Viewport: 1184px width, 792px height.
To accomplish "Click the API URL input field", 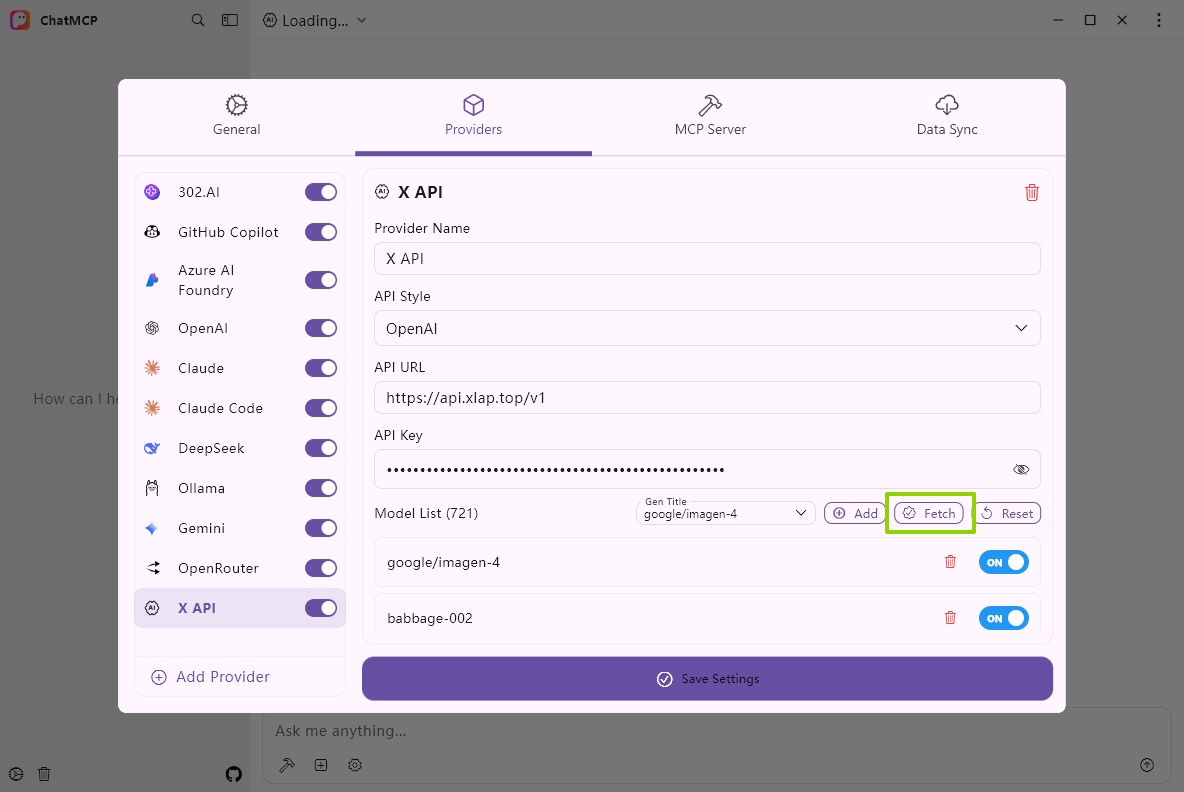I will (707, 398).
